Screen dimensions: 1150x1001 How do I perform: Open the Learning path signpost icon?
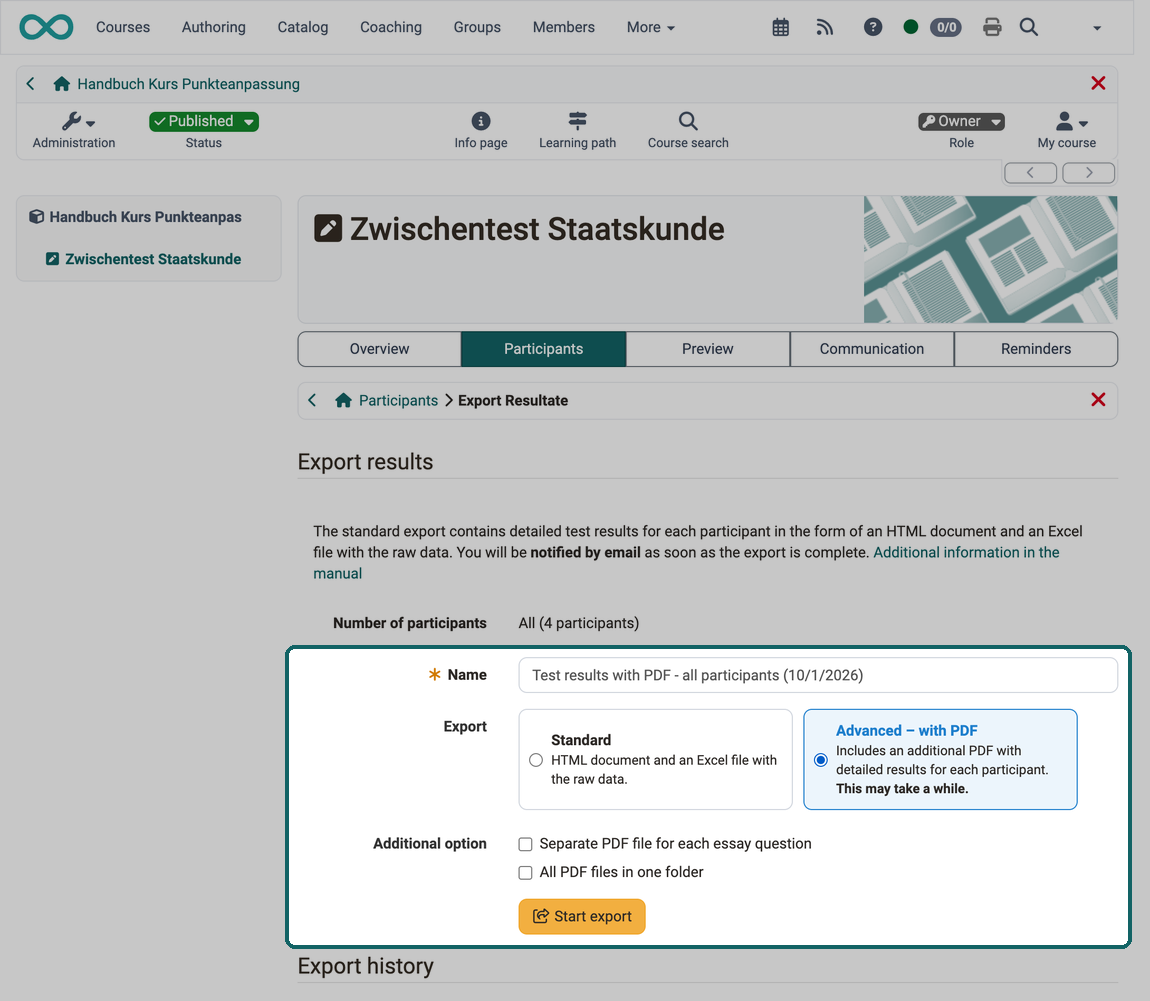pyautogui.click(x=577, y=131)
